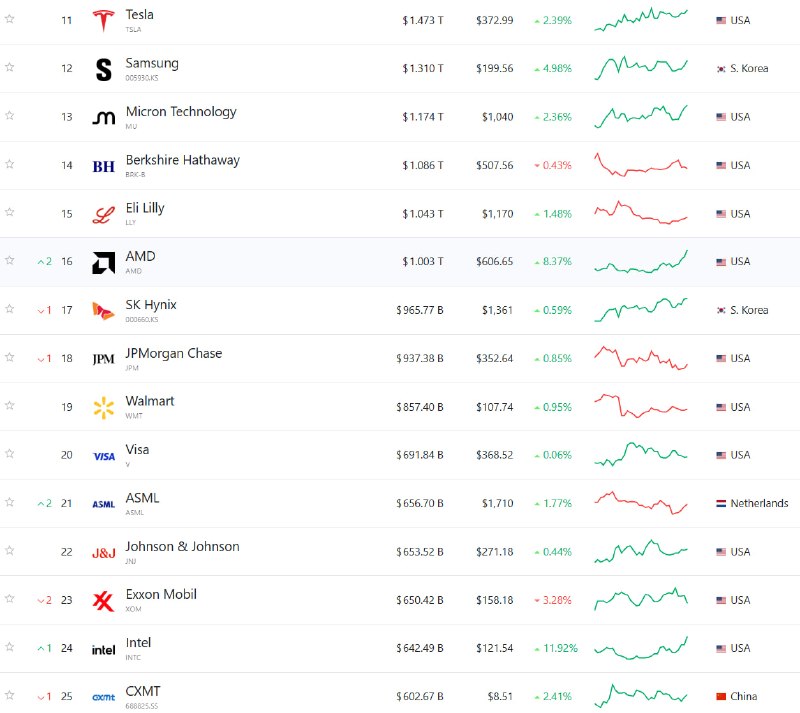Click the Eli Lilly logo
Screen dimensions: 800x713
point(104,214)
